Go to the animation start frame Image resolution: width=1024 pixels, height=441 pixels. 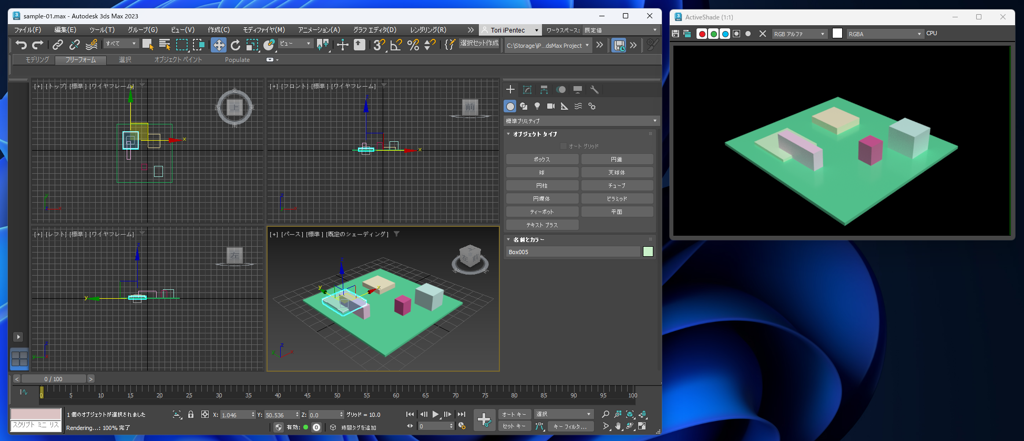[410, 414]
